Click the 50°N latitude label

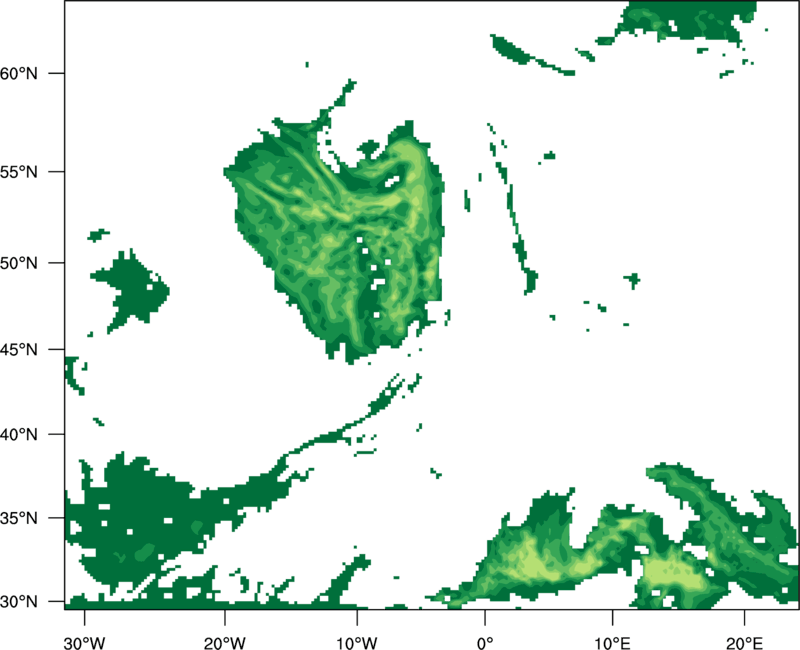pos(19,264)
